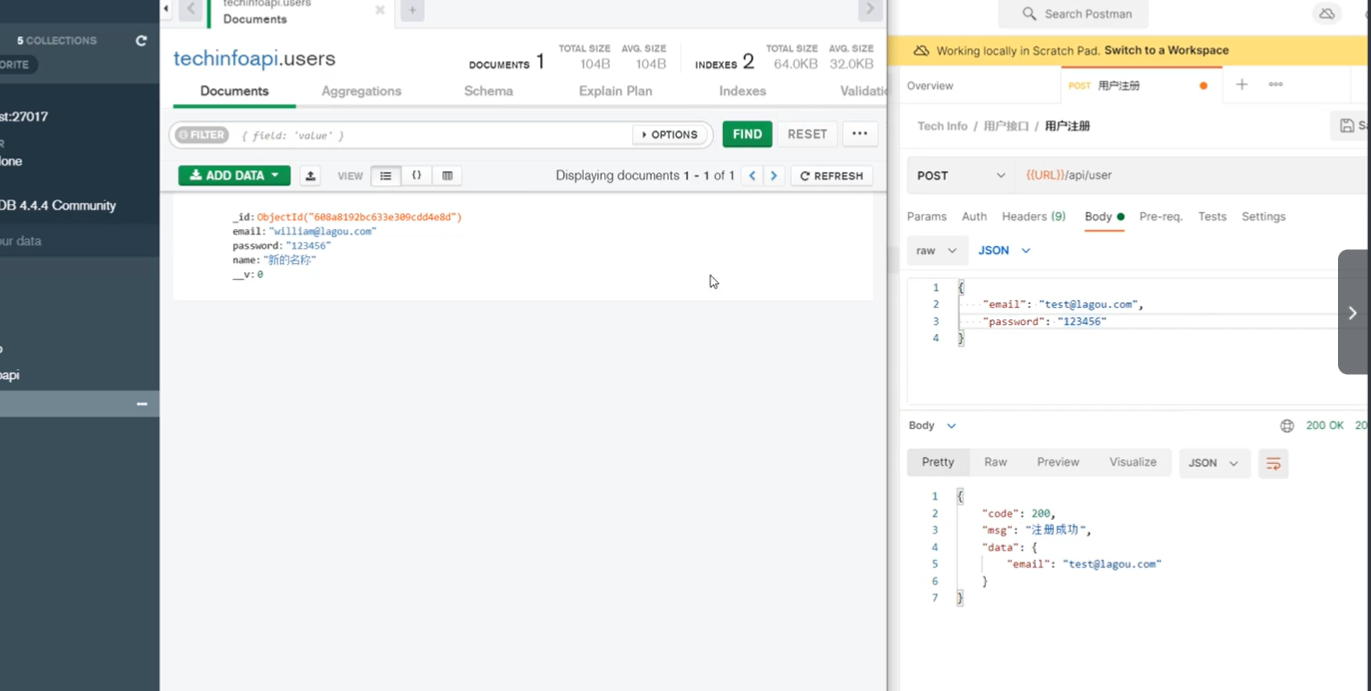Click the 用户接口 breadcrumb
Screen dimensions: 1371x691
[x=1006, y=126]
